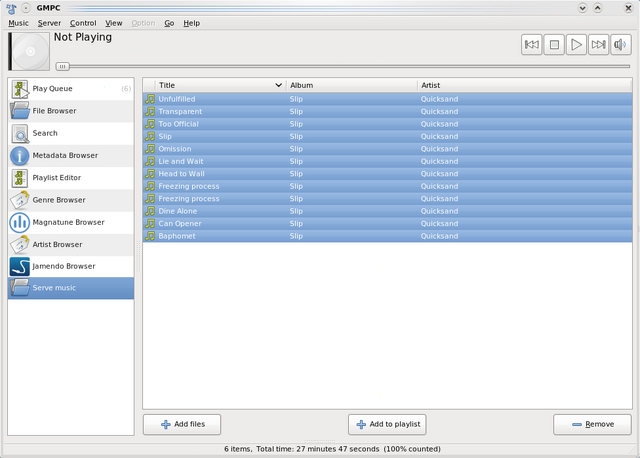Screen dimensions: 640x458
Task: Click the sort arrow in the Title column header
Action: point(278,85)
